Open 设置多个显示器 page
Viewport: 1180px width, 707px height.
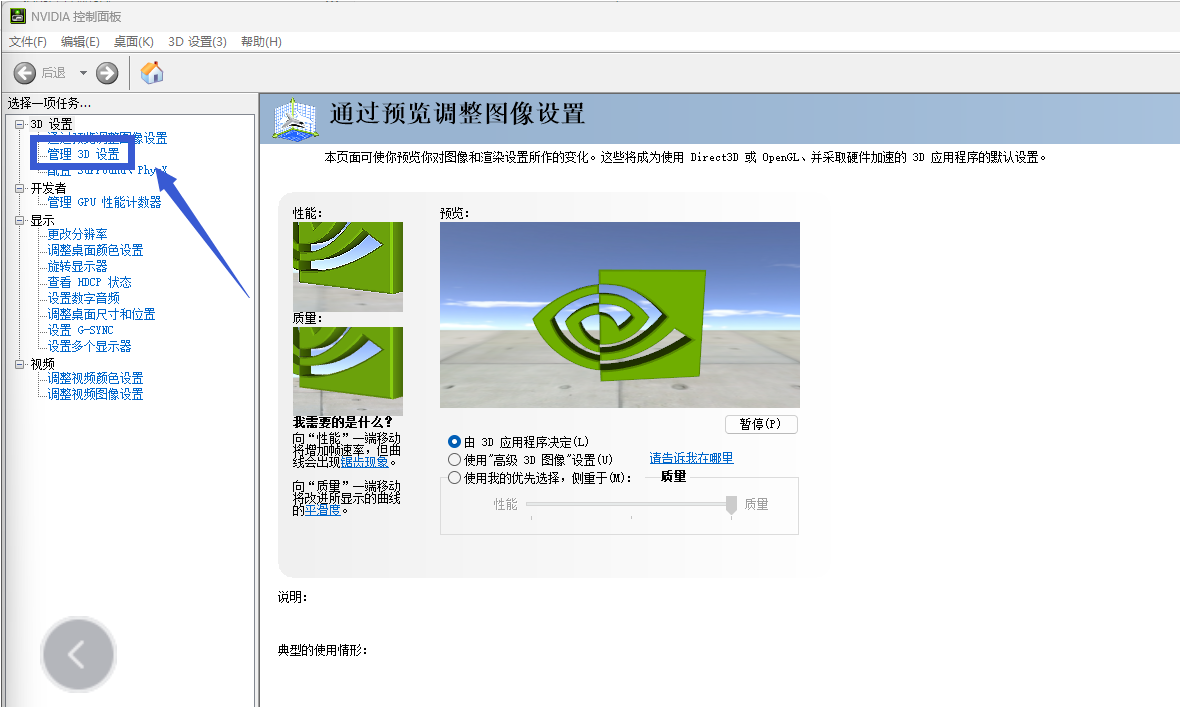click(x=90, y=346)
